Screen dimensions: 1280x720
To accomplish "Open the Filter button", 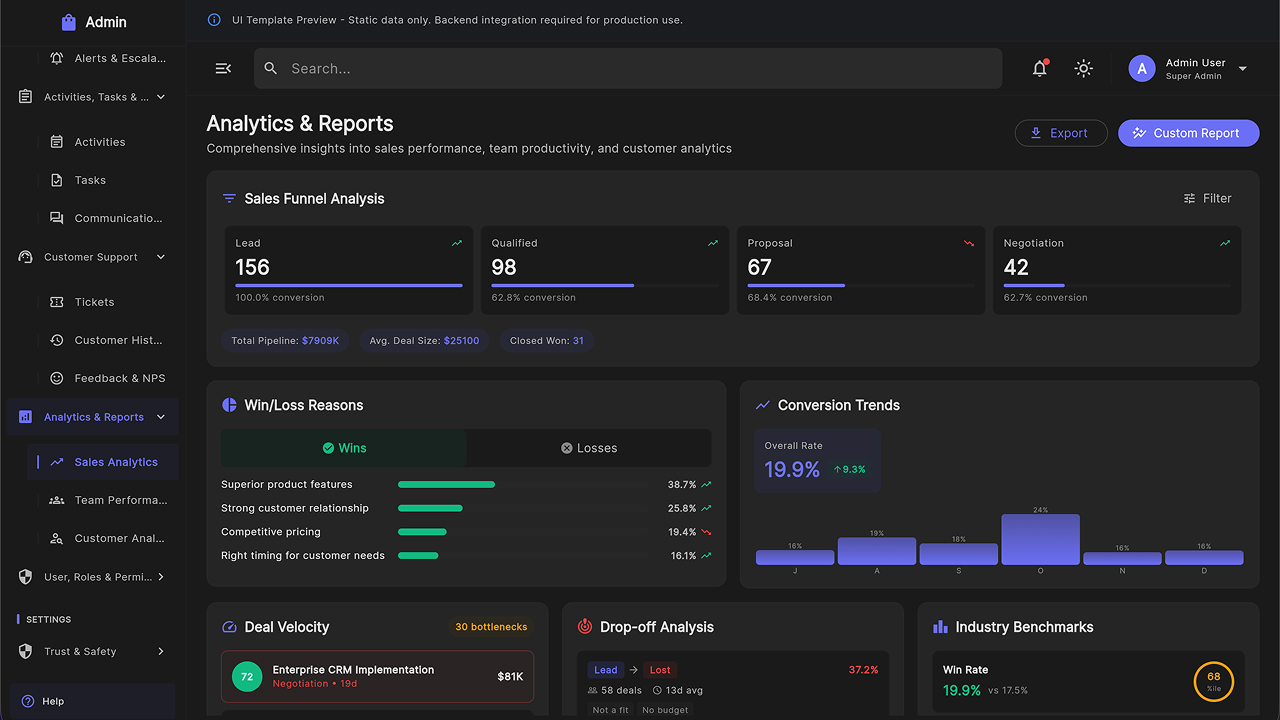I will point(1207,198).
